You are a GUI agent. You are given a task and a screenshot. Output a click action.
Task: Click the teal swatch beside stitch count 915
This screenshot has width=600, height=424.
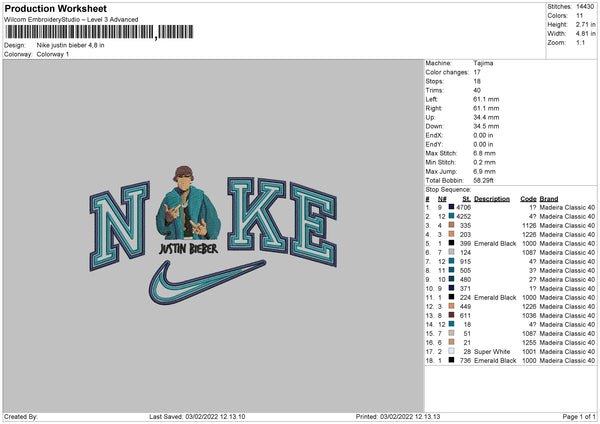(451, 261)
